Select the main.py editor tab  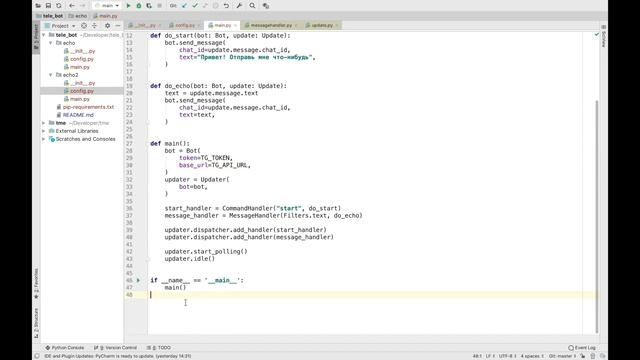point(222,25)
